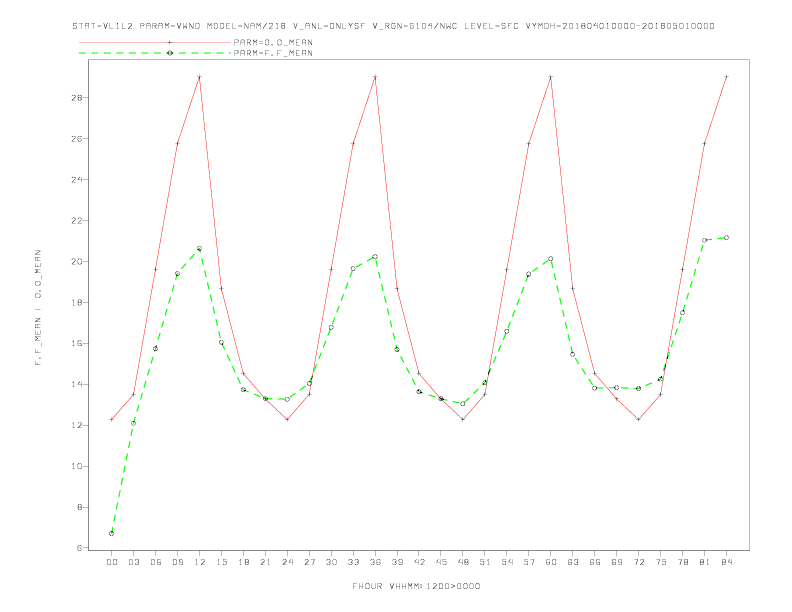Click y-axis tick label 6
Viewport: 792px width, 612px height.
pos(79,548)
